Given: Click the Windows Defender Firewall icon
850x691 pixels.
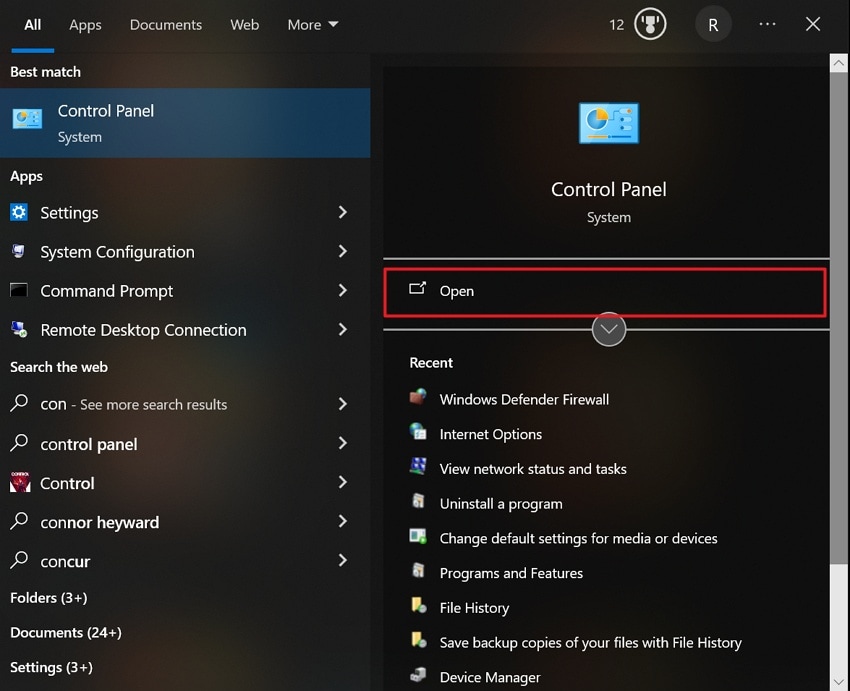Looking at the screenshot, I should coord(418,397).
